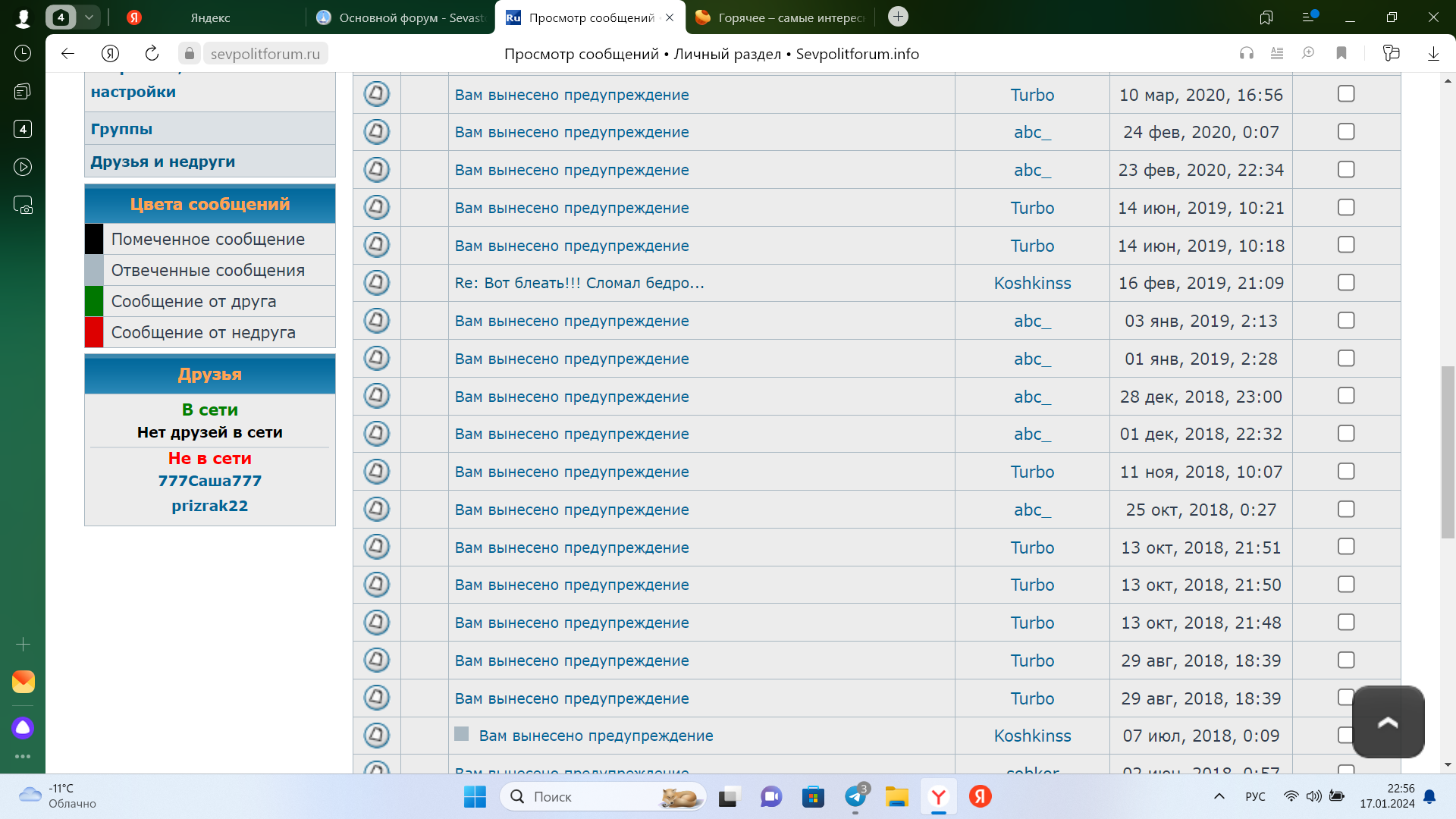
Task: Open the Alice assistant sidebar icon
Action: coord(23,728)
